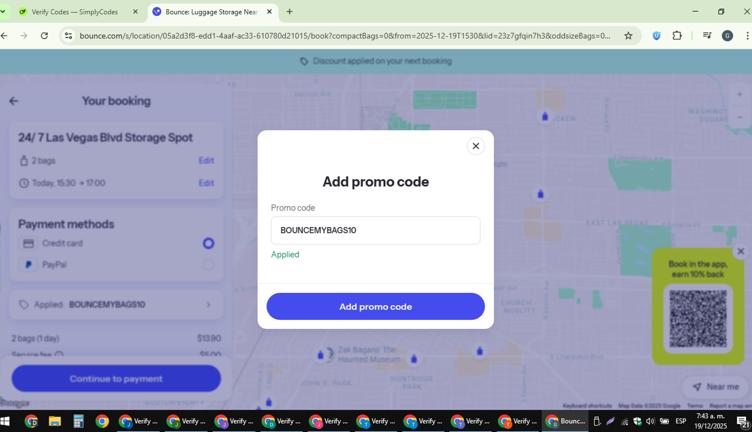This screenshot has height=432, width=752.
Task: Open File Explorer from taskbar
Action: pos(55,421)
